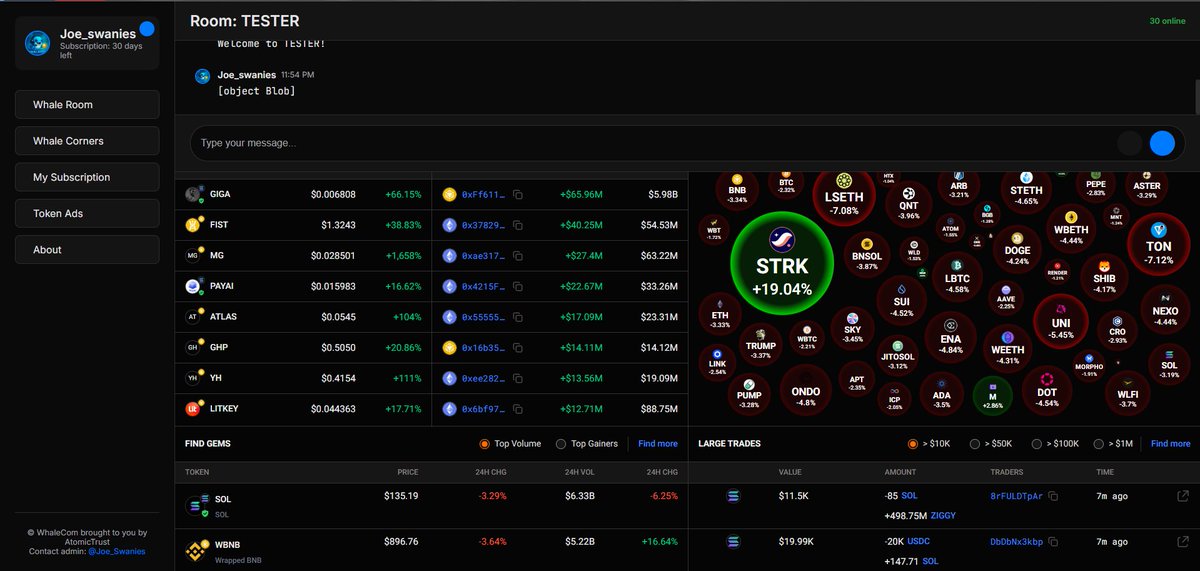
Task: Copy the 0xFf611 wallet address
Action: pos(518,195)
